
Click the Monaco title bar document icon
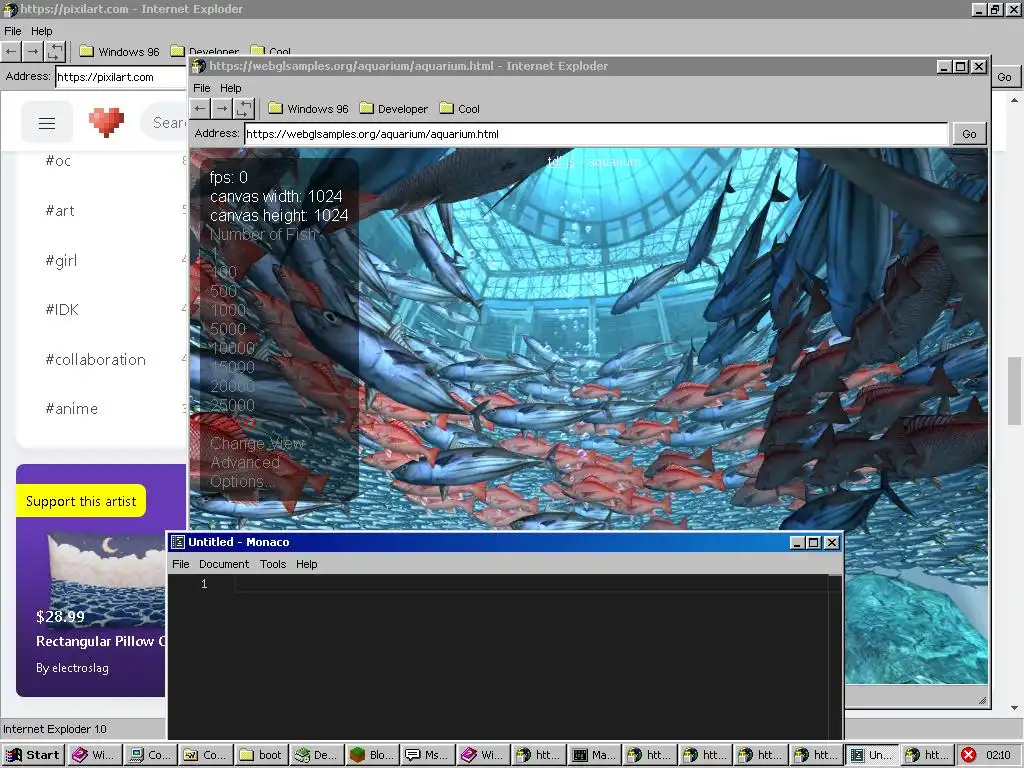coord(178,542)
